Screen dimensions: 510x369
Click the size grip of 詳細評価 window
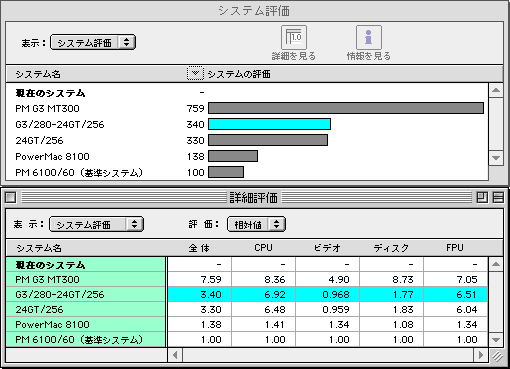click(x=497, y=356)
